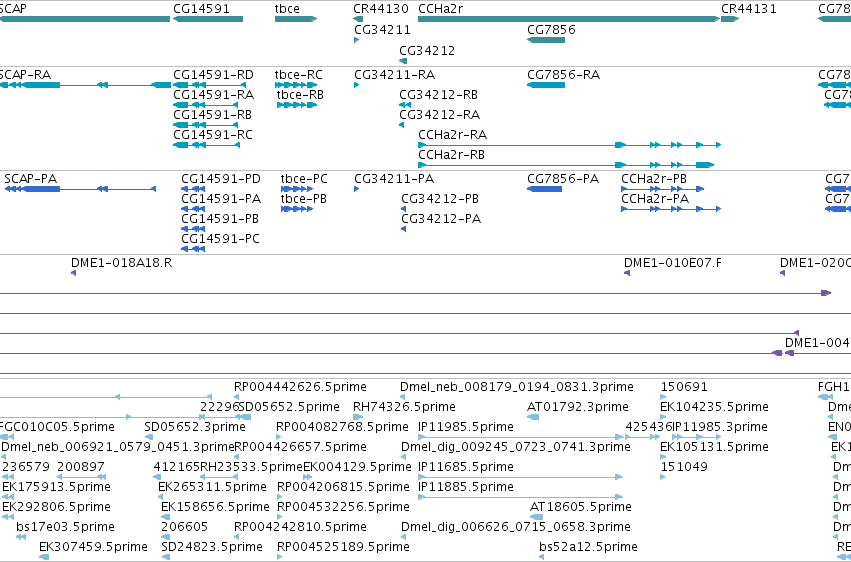Select the DME1-018A18.R clone end label
The width and height of the screenshot is (851, 562).
[x=122, y=263]
